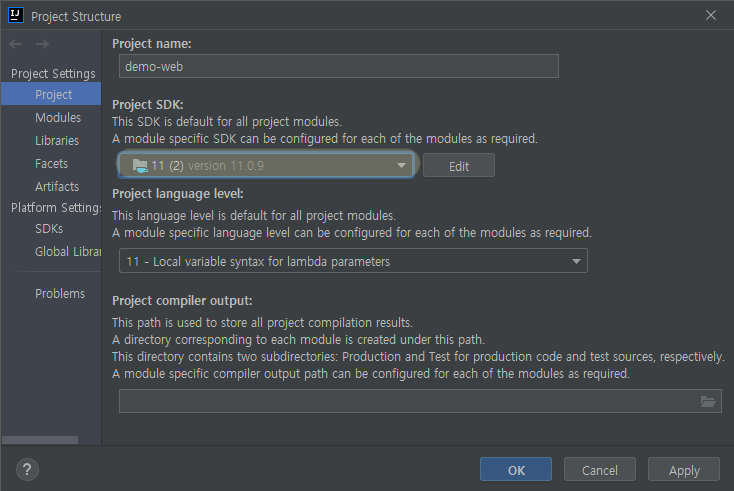
Task: Click the sidebar horizontal scrollbar
Action: pyautogui.click(x=40, y=440)
